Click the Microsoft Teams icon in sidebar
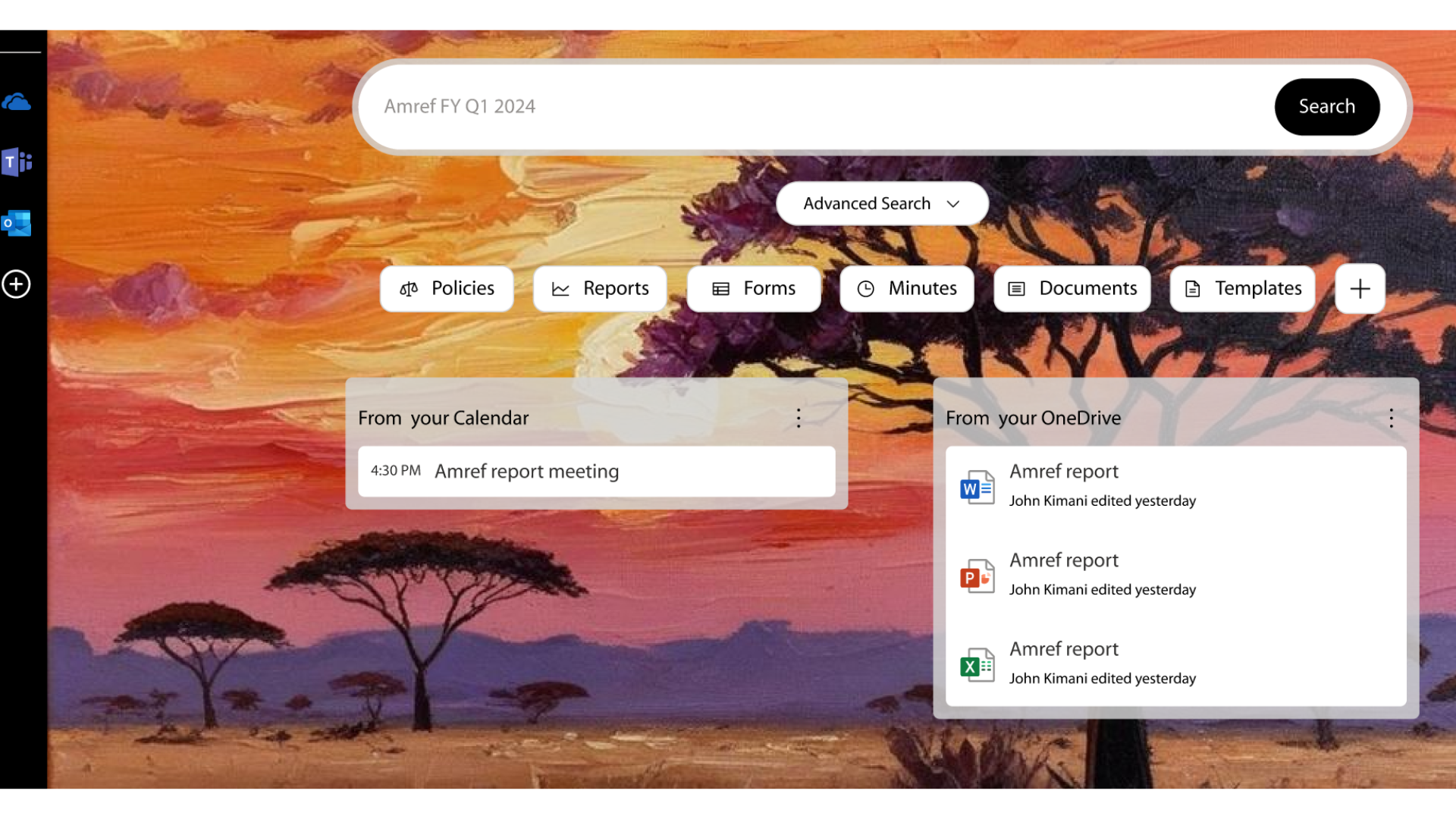Screen dimensions: 1456x819 pyautogui.click(x=17, y=162)
